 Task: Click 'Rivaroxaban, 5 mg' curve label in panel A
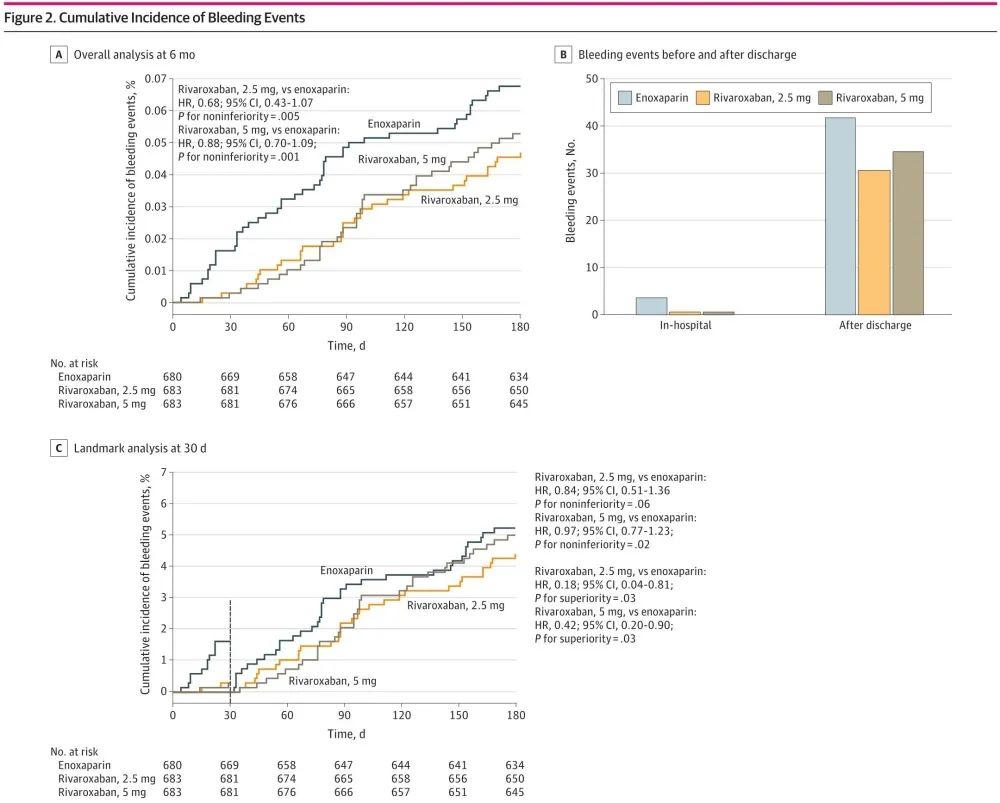point(402,159)
